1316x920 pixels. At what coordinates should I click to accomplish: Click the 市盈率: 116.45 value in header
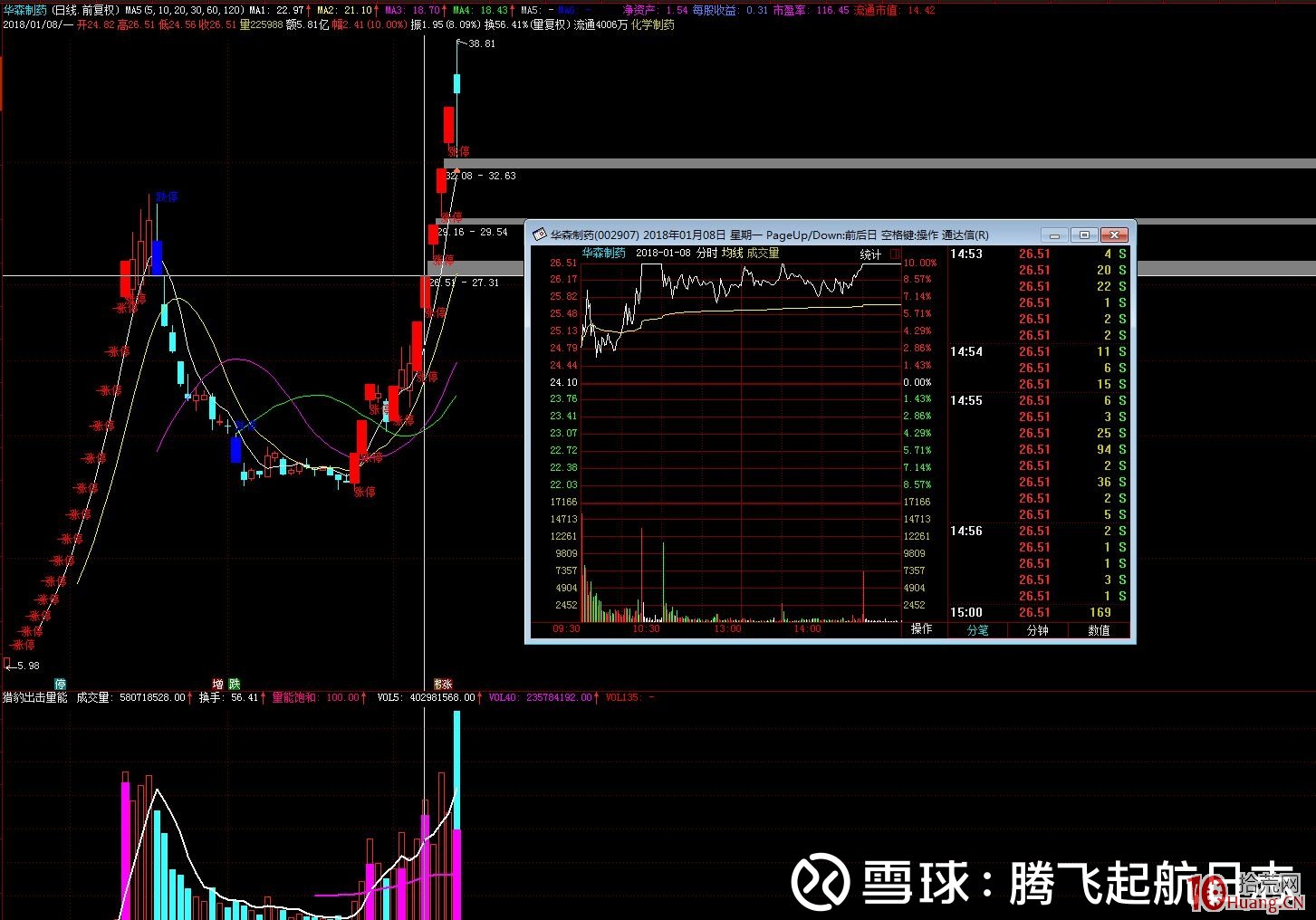(x=811, y=10)
